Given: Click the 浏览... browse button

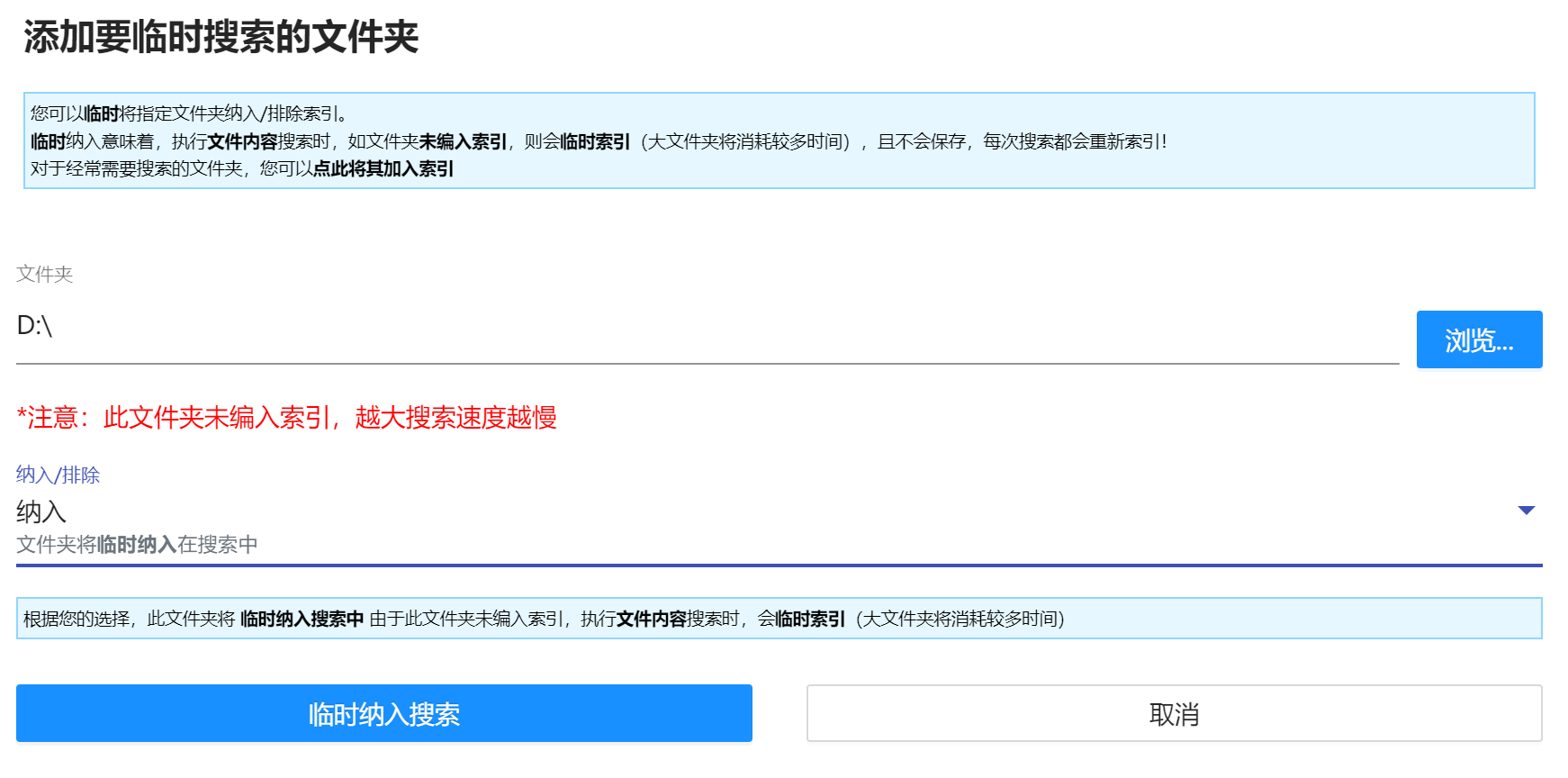Looking at the screenshot, I should pos(1478,339).
